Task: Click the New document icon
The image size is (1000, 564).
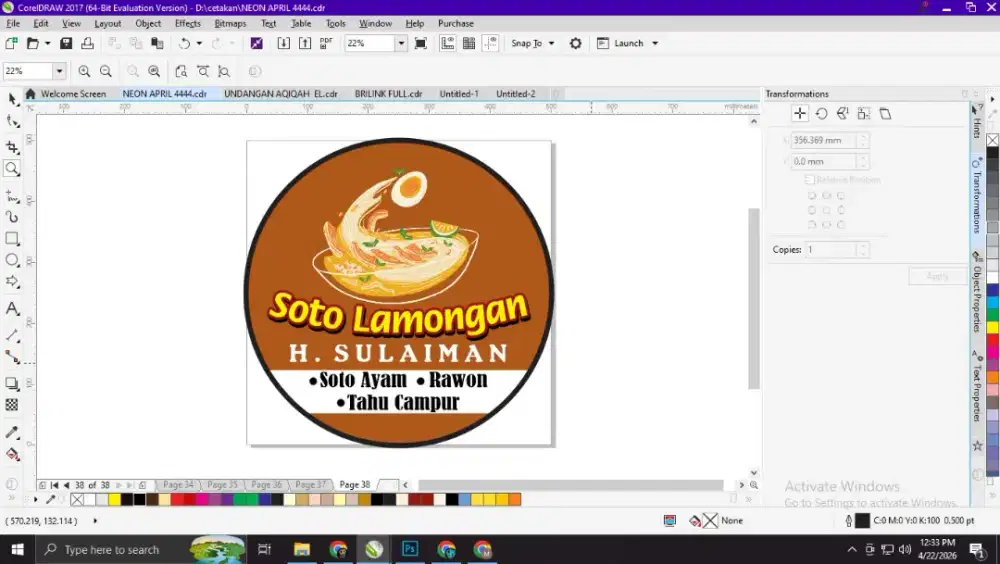Action: coord(11,43)
